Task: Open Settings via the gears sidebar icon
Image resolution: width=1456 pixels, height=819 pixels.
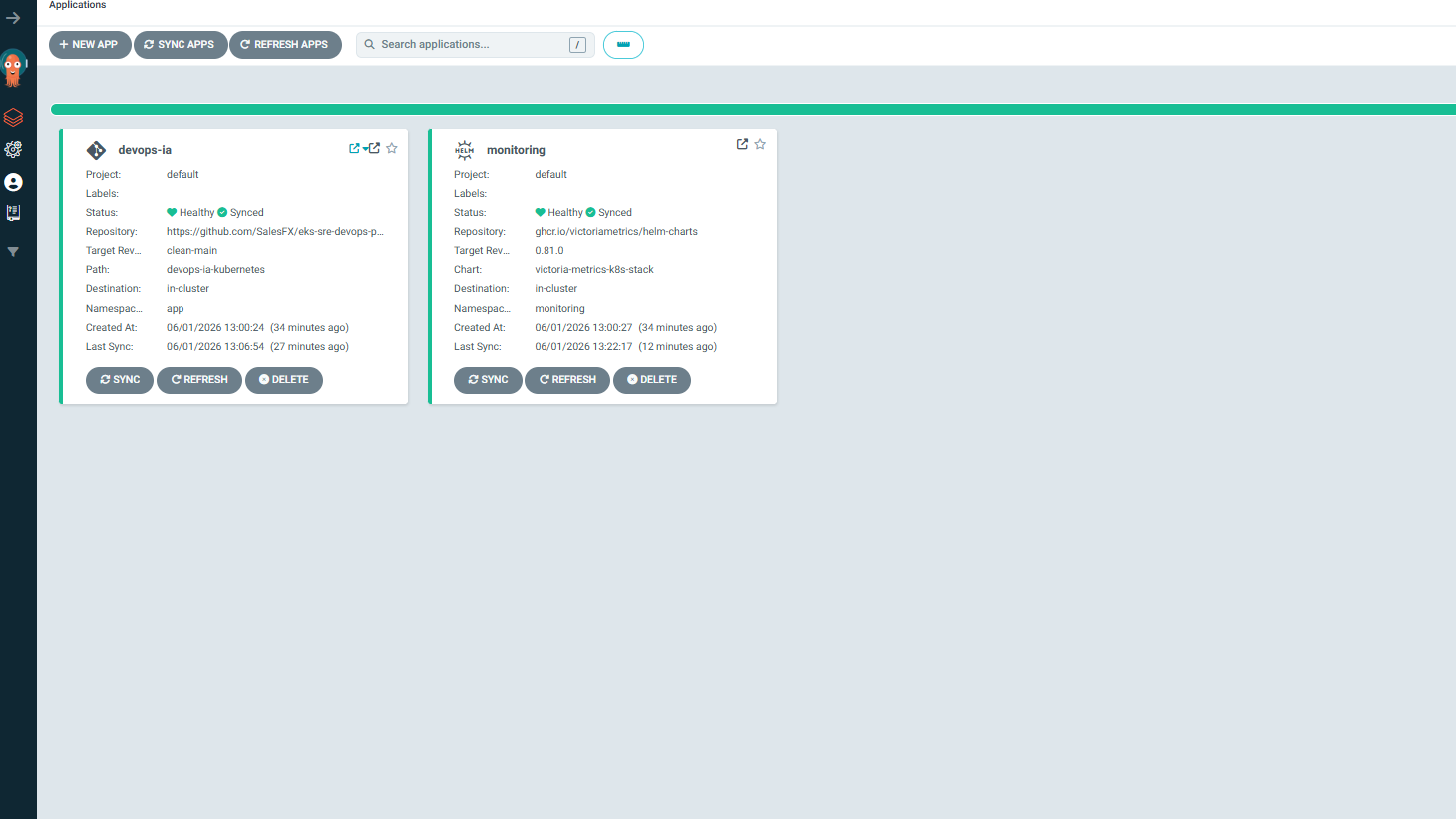Action: tap(13, 149)
